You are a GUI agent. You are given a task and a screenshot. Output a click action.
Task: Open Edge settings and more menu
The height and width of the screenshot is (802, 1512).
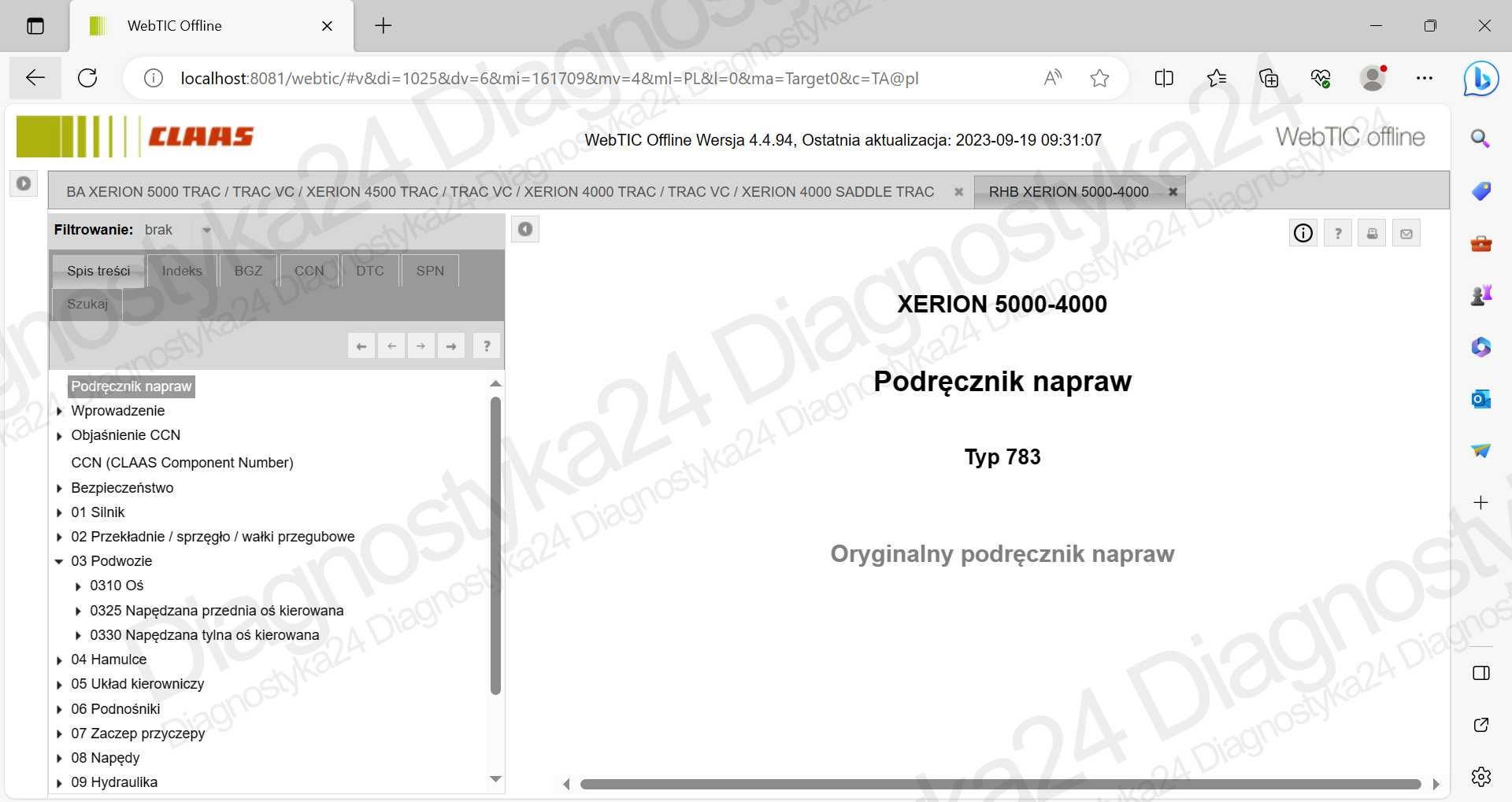1425,78
